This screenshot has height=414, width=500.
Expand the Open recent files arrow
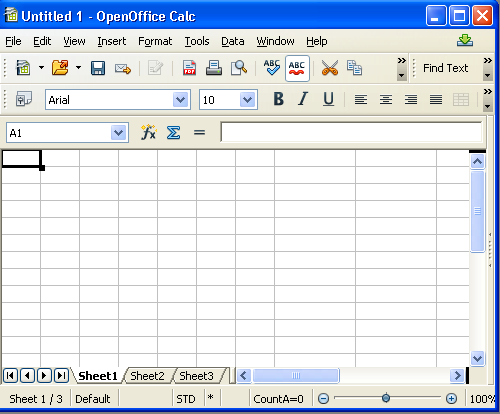coord(78,68)
